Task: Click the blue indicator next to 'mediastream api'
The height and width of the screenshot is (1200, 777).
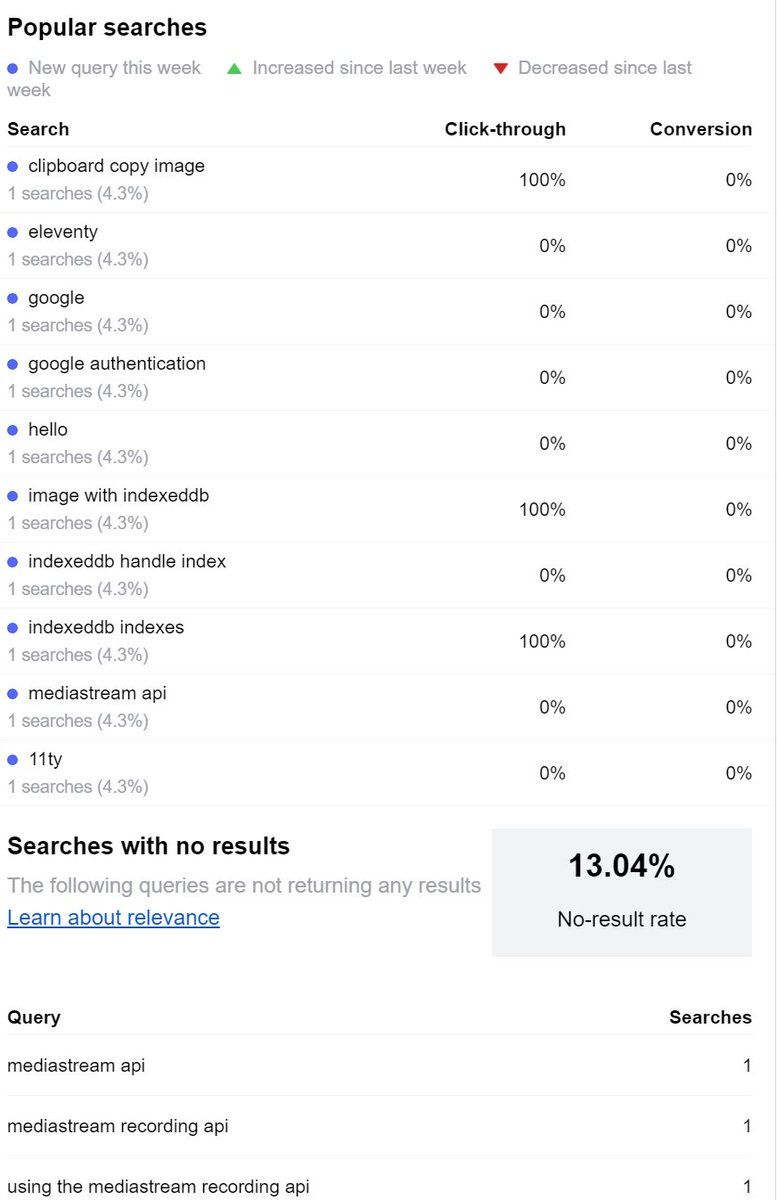Action: (x=13, y=694)
